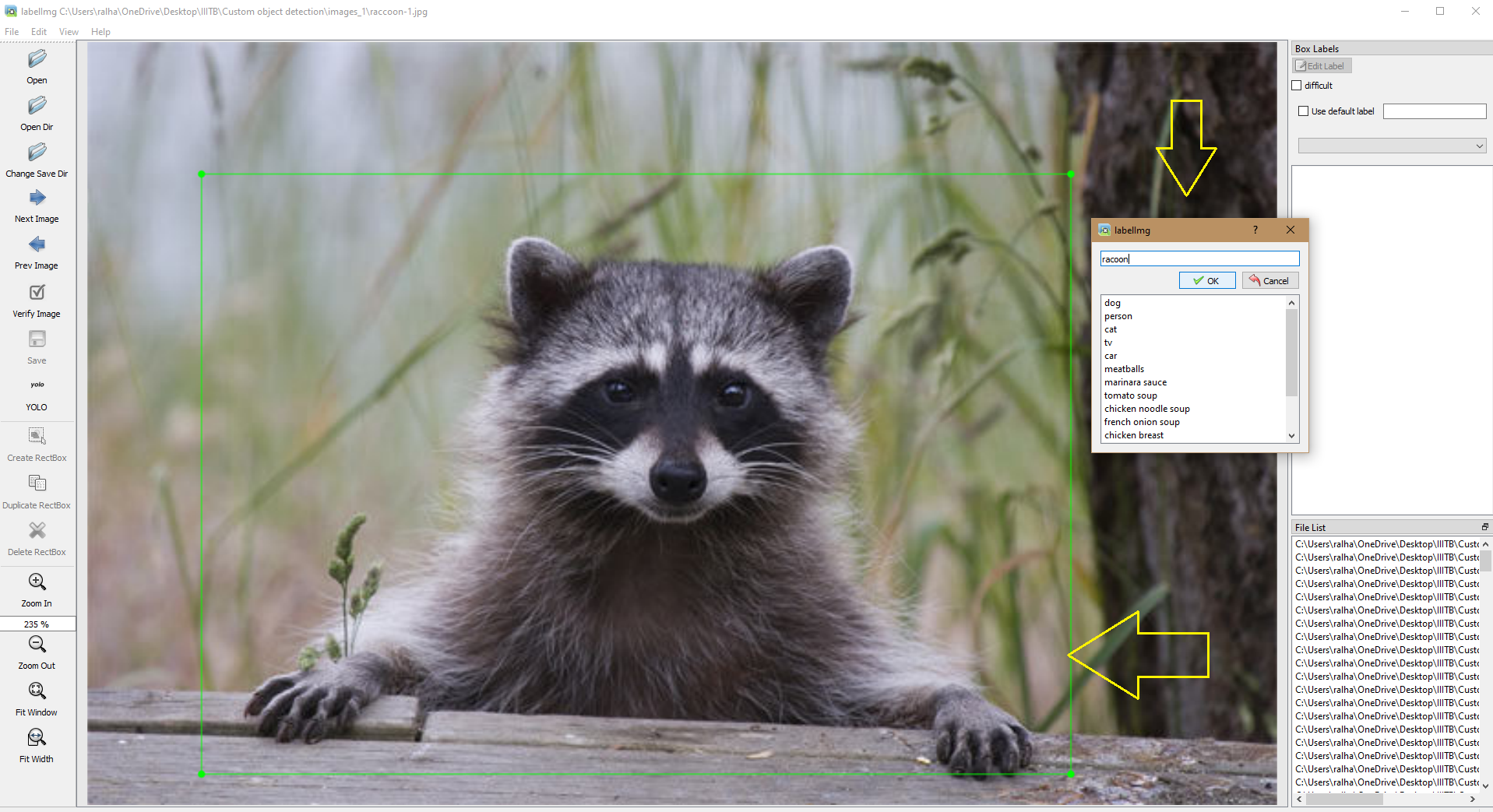Click the Duplicate RectBox icon
1493x812 pixels.
tap(36, 489)
